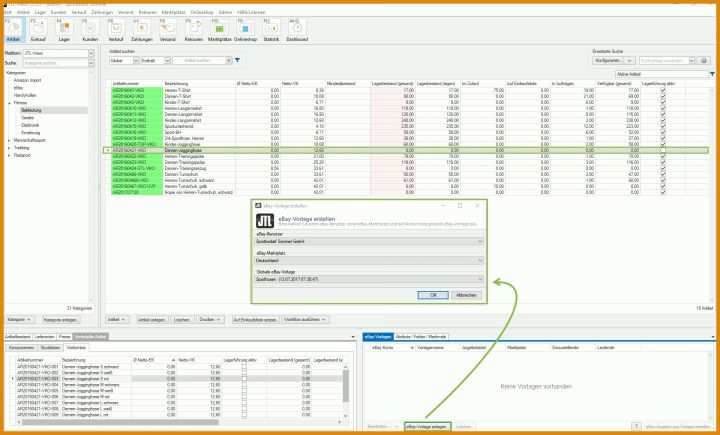Screen dimensions: 720x435
Task: Click the eBay-Vorlage anlegen button
Action: click(428, 427)
